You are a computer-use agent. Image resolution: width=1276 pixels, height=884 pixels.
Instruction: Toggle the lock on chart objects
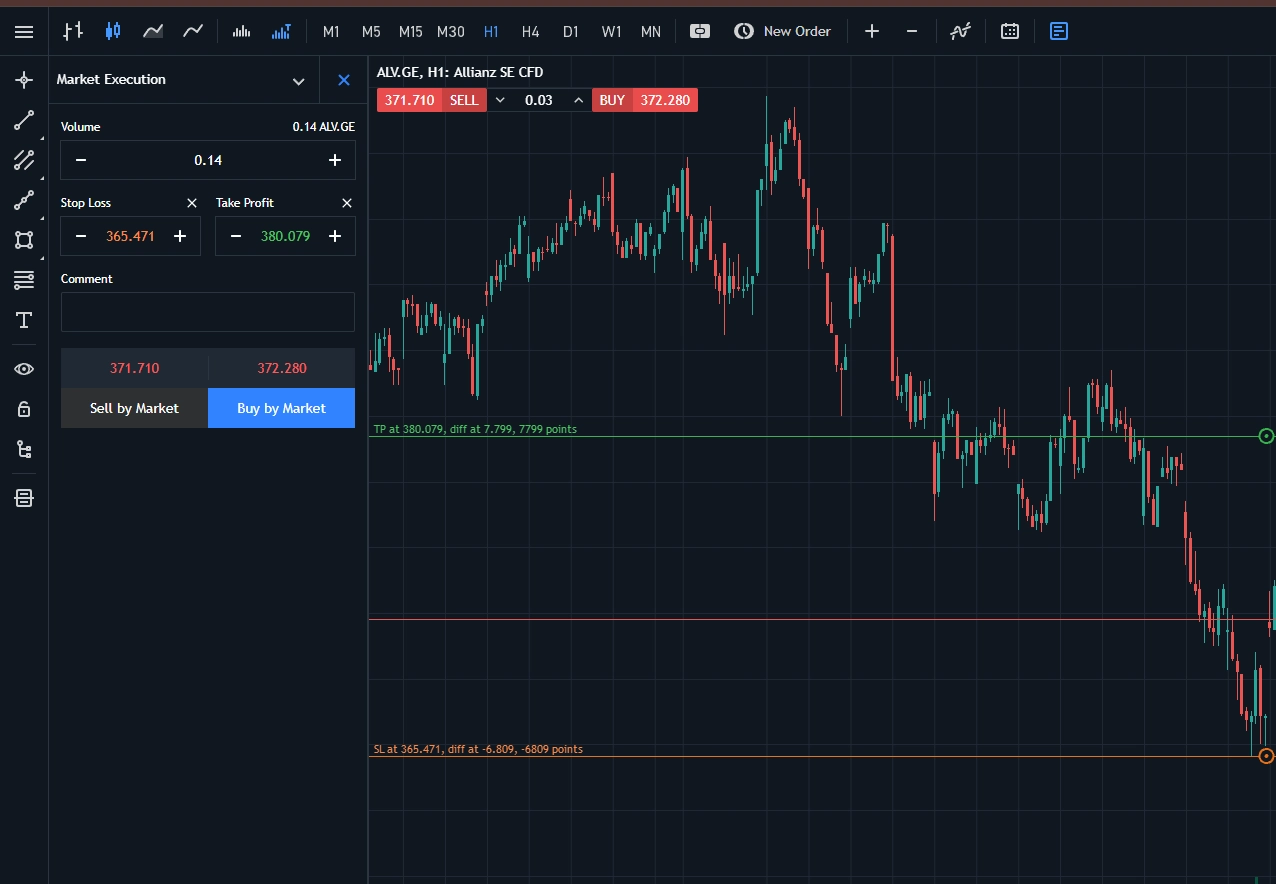[x=24, y=408]
